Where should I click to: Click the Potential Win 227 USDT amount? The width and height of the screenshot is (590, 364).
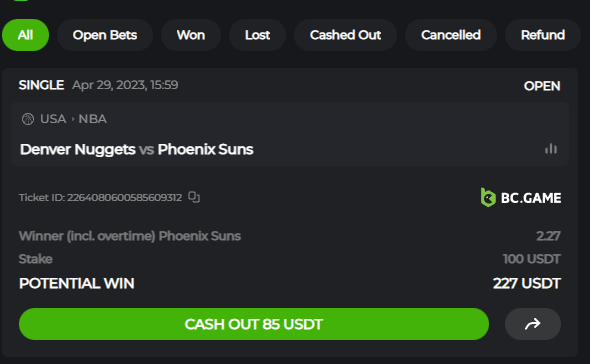[x=527, y=283]
